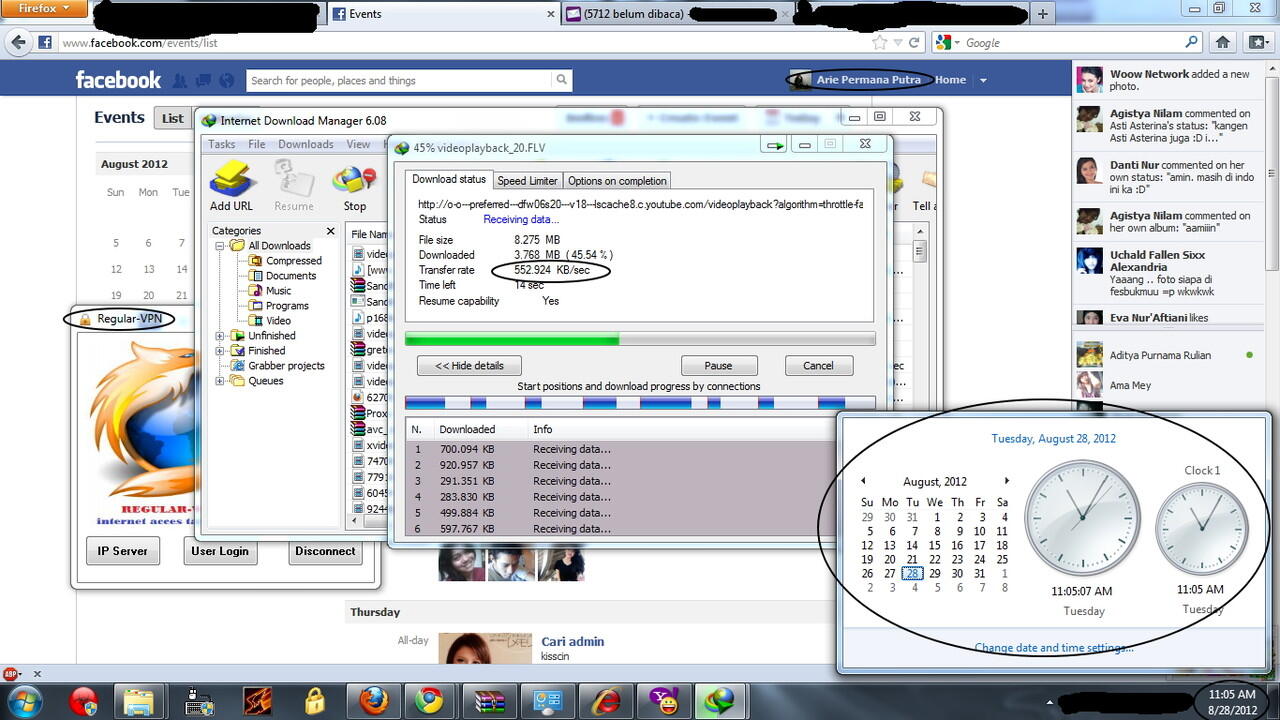Open the Tasks menu in IDM
Viewport: 1280px width, 720px height.
click(x=221, y=144)
